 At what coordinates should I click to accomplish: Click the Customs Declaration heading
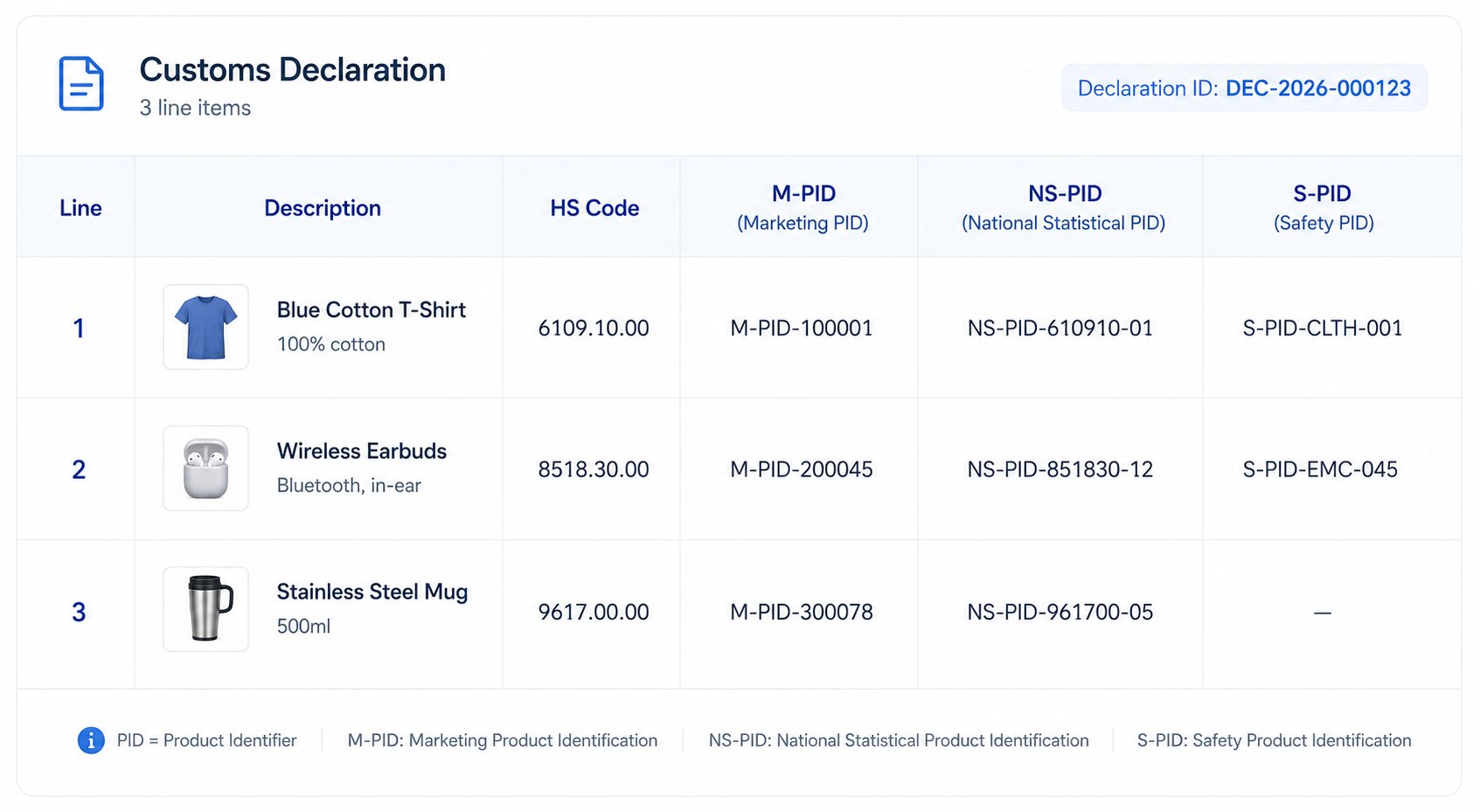[293, 70]
